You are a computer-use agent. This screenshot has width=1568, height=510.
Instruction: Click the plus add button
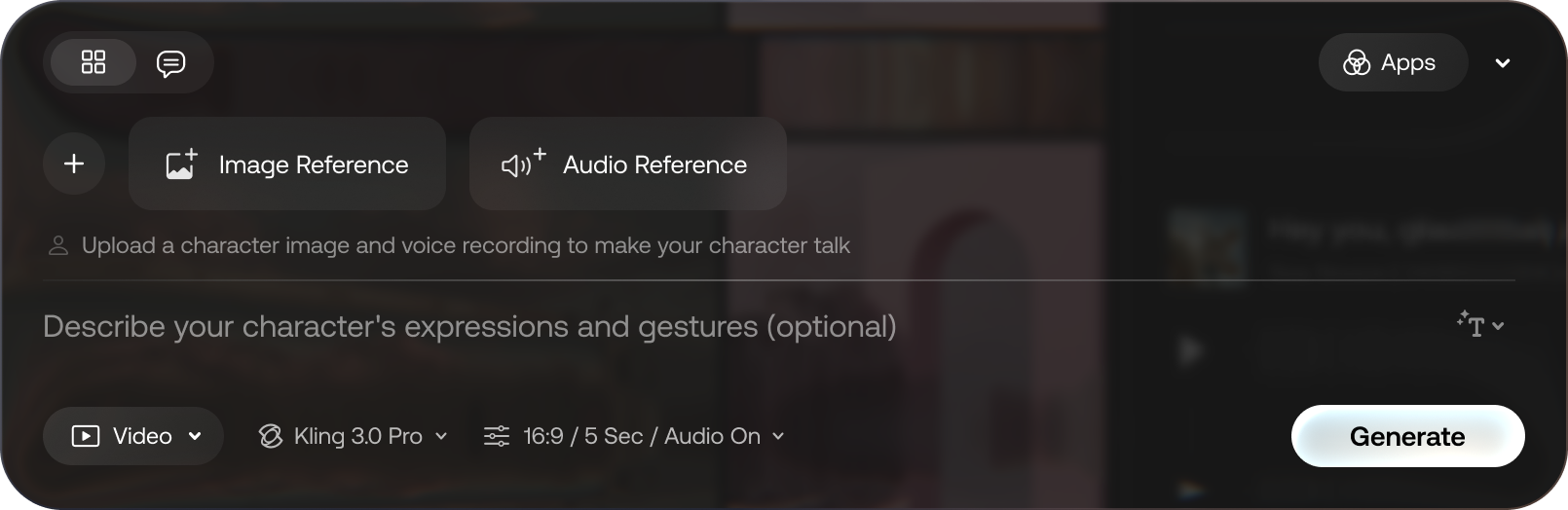tap(74, 164)
